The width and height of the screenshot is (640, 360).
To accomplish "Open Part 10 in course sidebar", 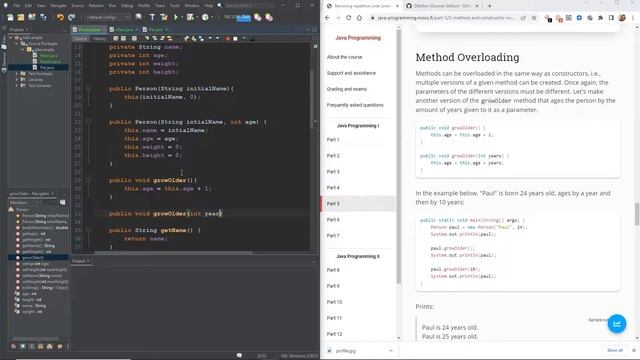I will [x=334, y=302].
